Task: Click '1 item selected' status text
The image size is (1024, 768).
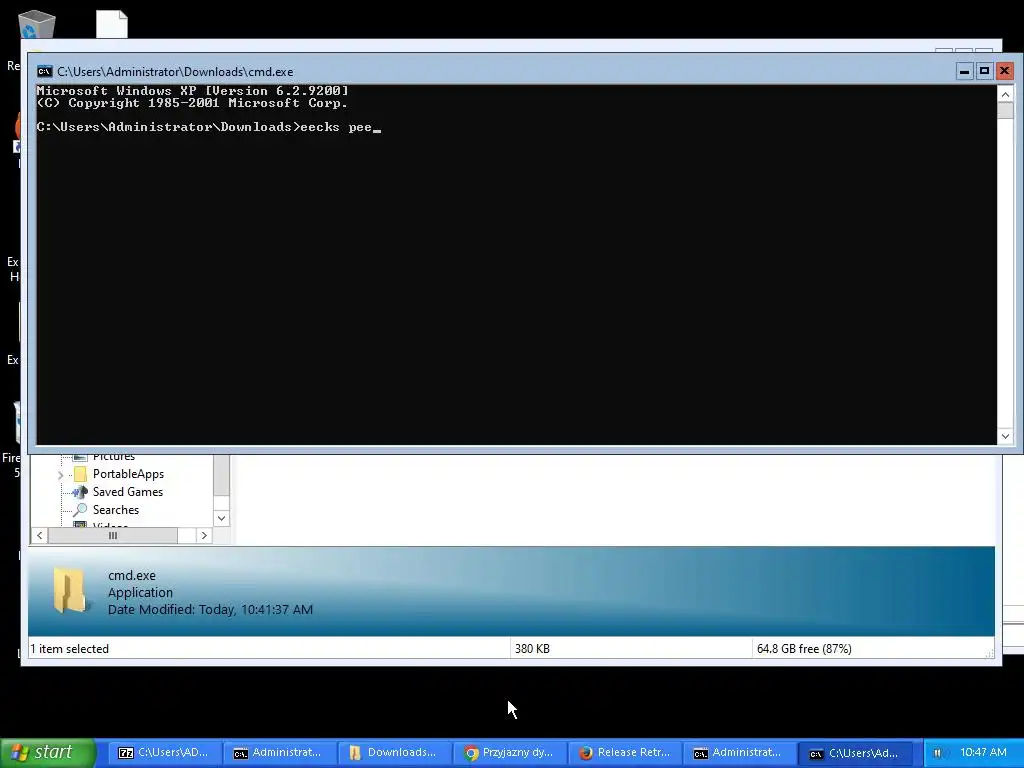Action: click(x=69, y=648)
